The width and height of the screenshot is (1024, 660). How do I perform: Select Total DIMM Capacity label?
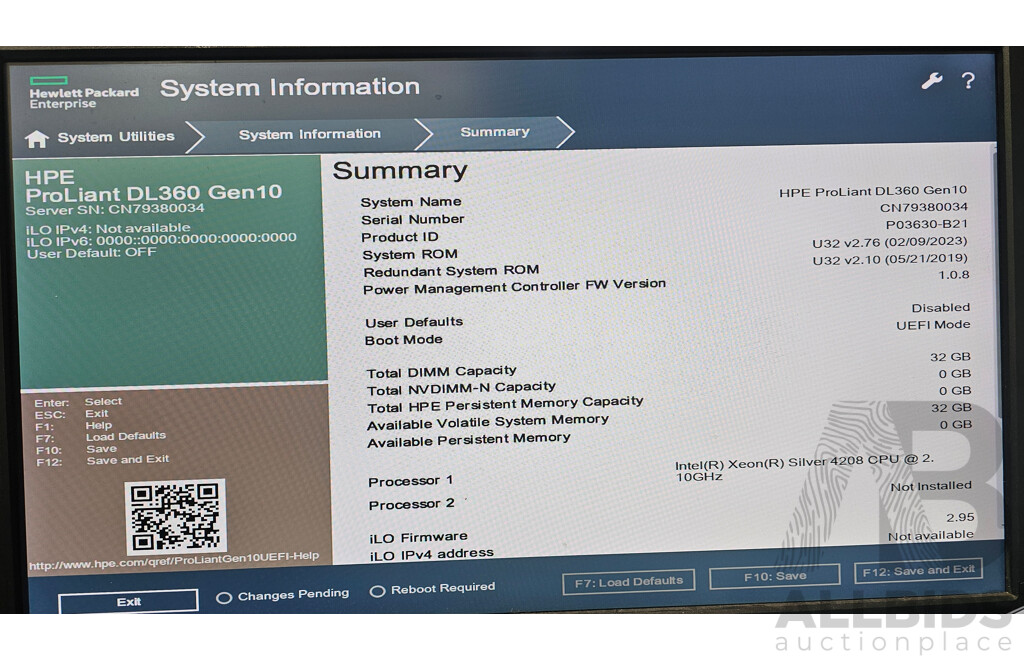pos(441,372)
